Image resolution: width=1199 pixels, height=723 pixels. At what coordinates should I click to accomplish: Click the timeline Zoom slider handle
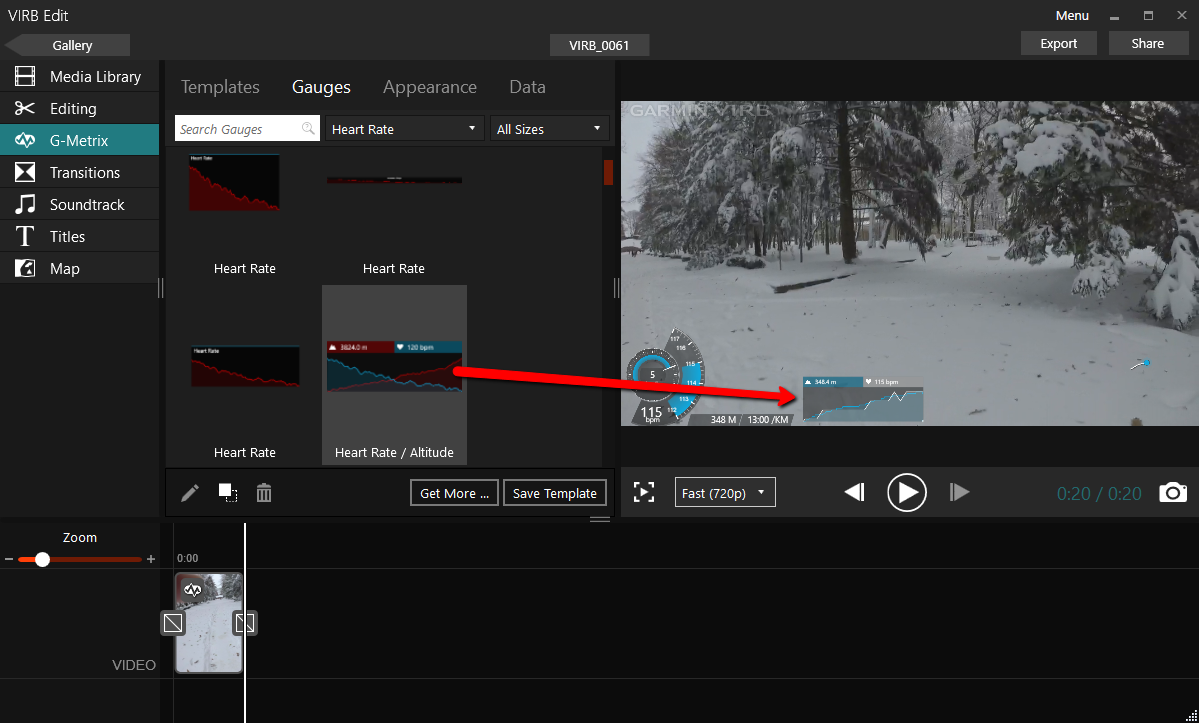tap(42, 559)
